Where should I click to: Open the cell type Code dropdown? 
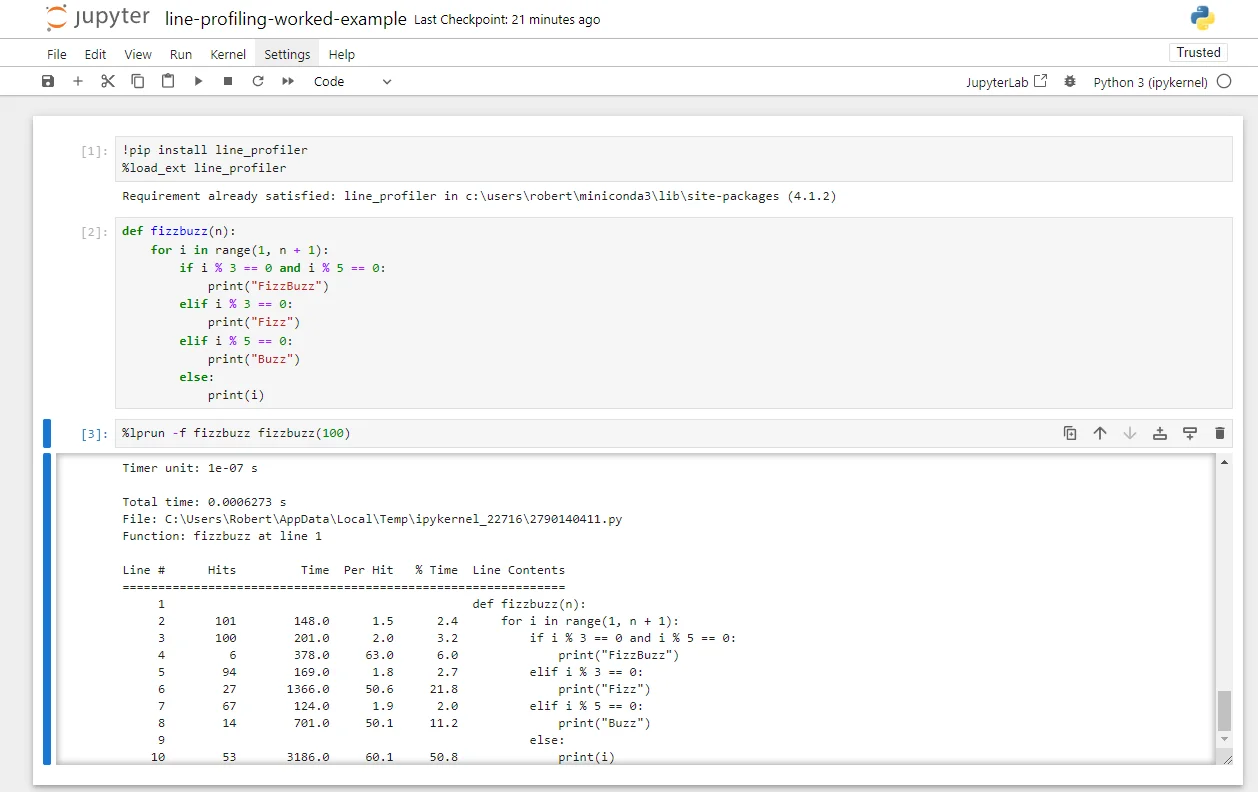coord(353,81)
